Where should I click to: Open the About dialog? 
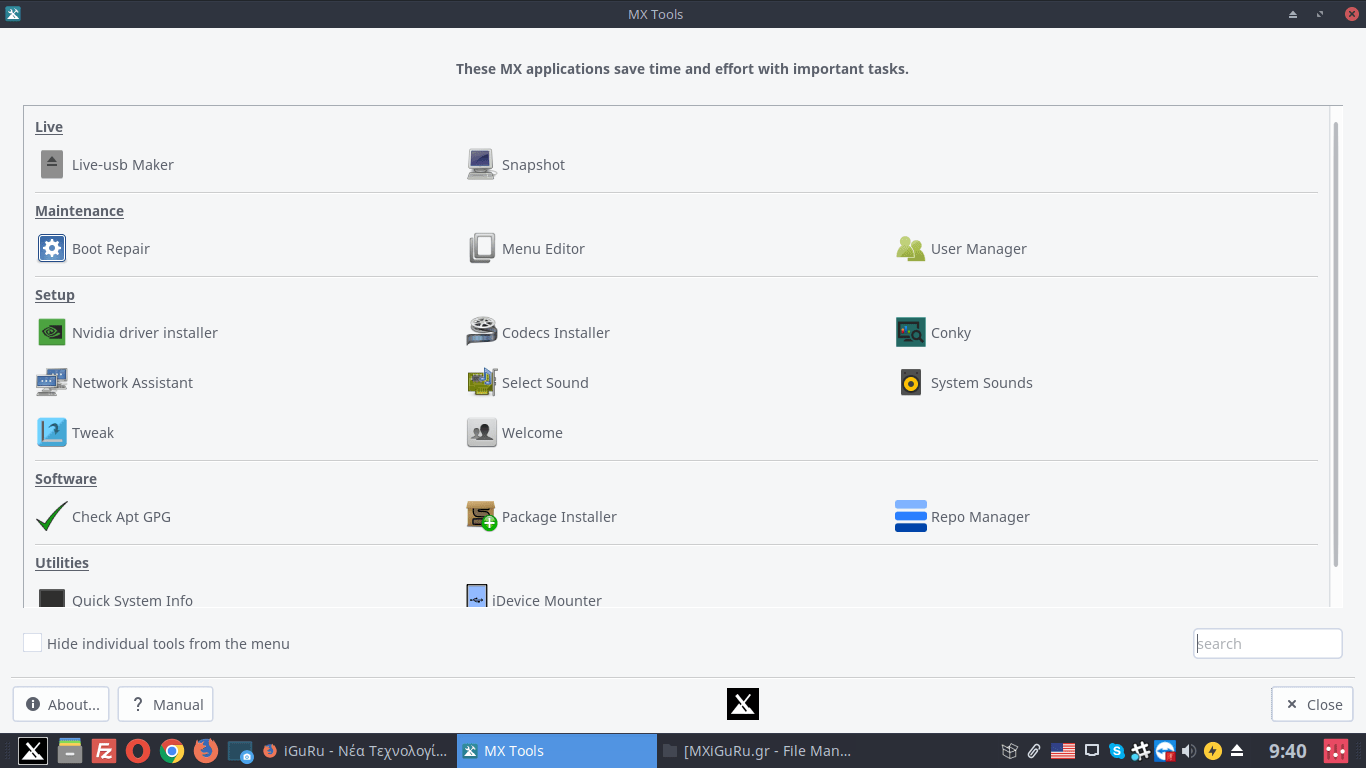(63, 705)
